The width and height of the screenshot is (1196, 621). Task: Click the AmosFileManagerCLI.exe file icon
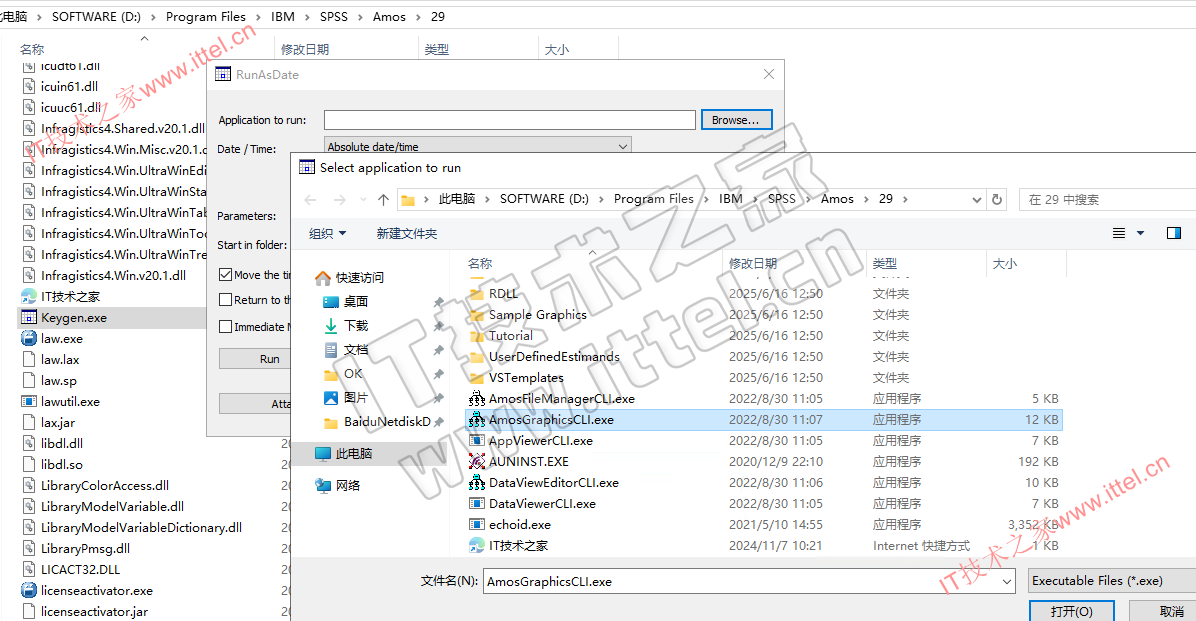[x=477, y=398]
